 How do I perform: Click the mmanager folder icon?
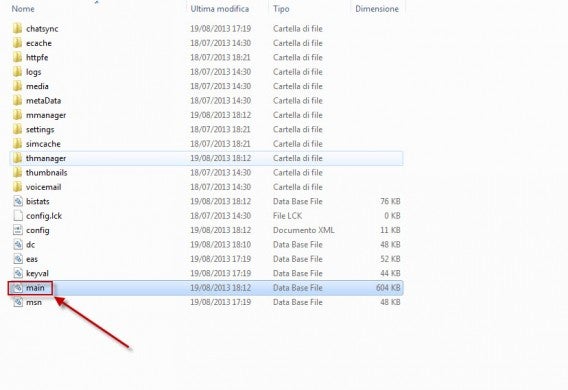point(17,115)
